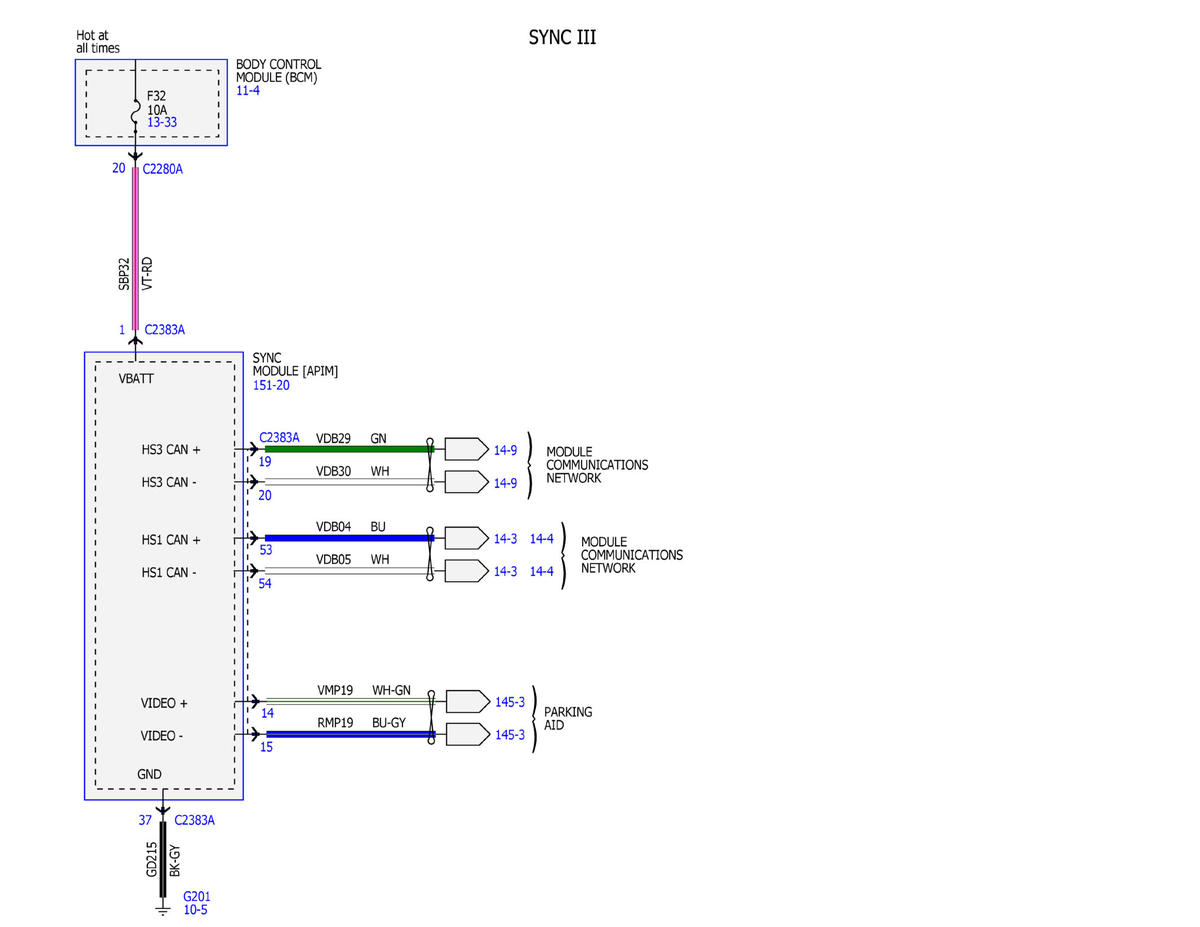Open 14-4 link on VDB04 BU wire
Image resolution: width=1200 pixels, height=927 pixels.
click(541, 539)
